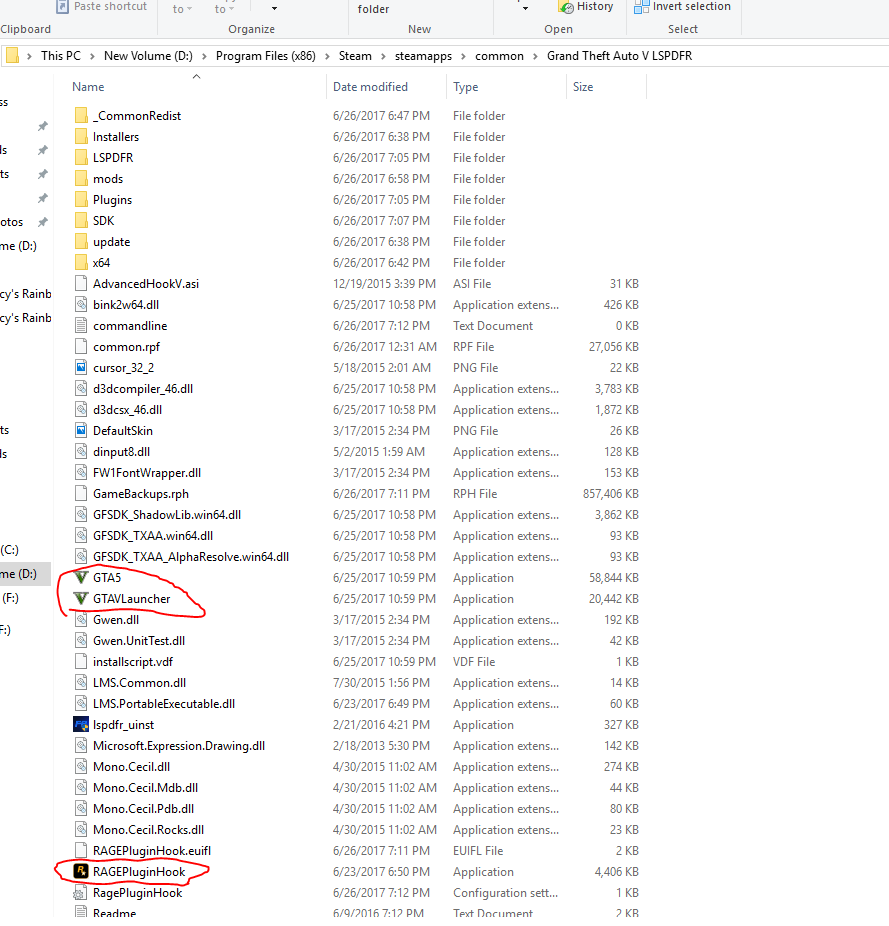Sort files by Type column header
Screen dimensions: 889x926
point(465,87)
